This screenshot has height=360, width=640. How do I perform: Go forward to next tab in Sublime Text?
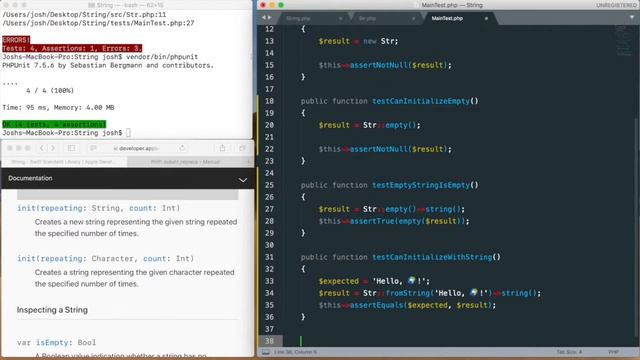269,18
